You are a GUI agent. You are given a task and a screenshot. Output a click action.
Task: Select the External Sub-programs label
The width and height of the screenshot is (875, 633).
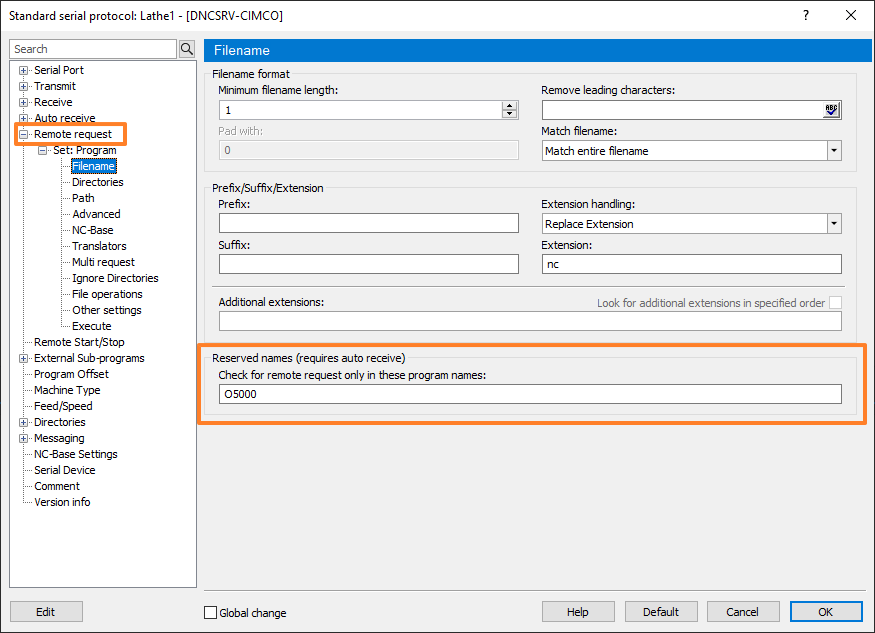pyautogui.click(x=89, y=358)
